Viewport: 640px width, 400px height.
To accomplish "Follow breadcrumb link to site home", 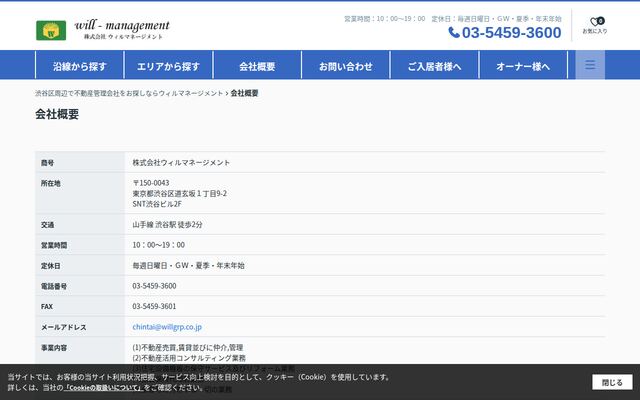I will click(x=129, y=93).
